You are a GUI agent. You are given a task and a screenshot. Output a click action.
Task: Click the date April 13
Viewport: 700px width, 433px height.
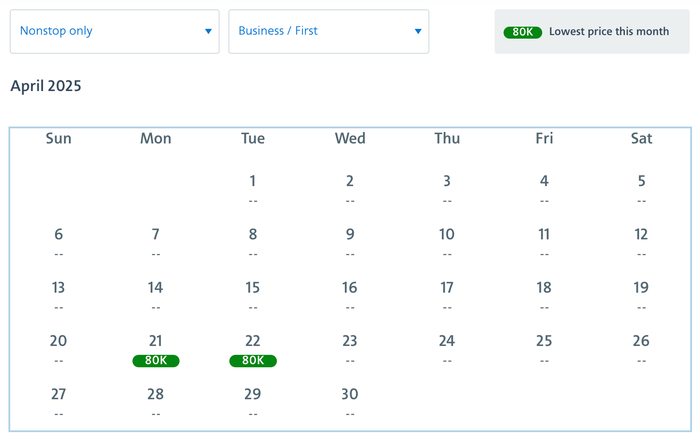click(x=58, y=287)
